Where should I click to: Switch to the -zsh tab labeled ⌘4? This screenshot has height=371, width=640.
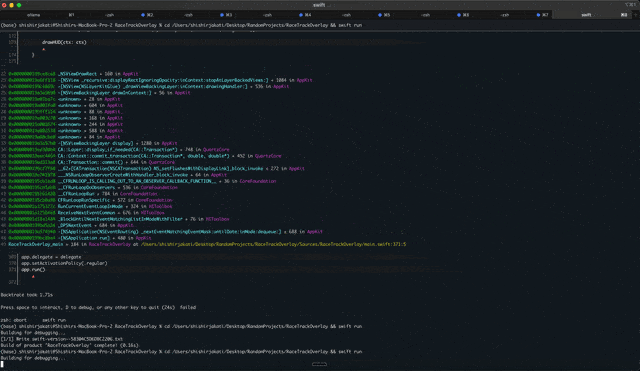click(276, 15)
